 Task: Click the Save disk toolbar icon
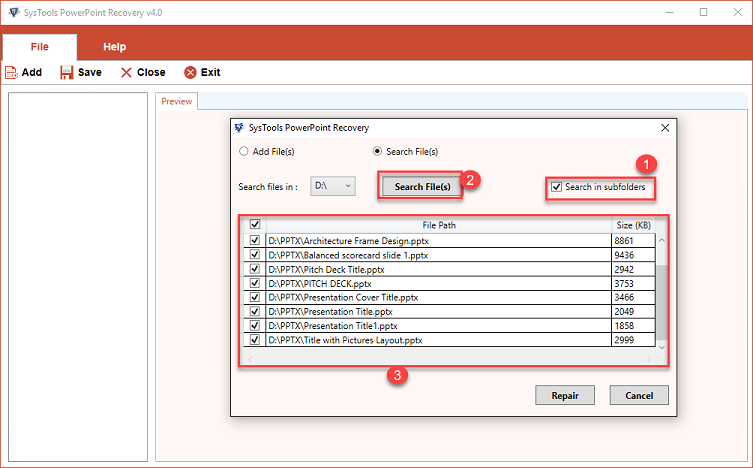tap(66, 72)
